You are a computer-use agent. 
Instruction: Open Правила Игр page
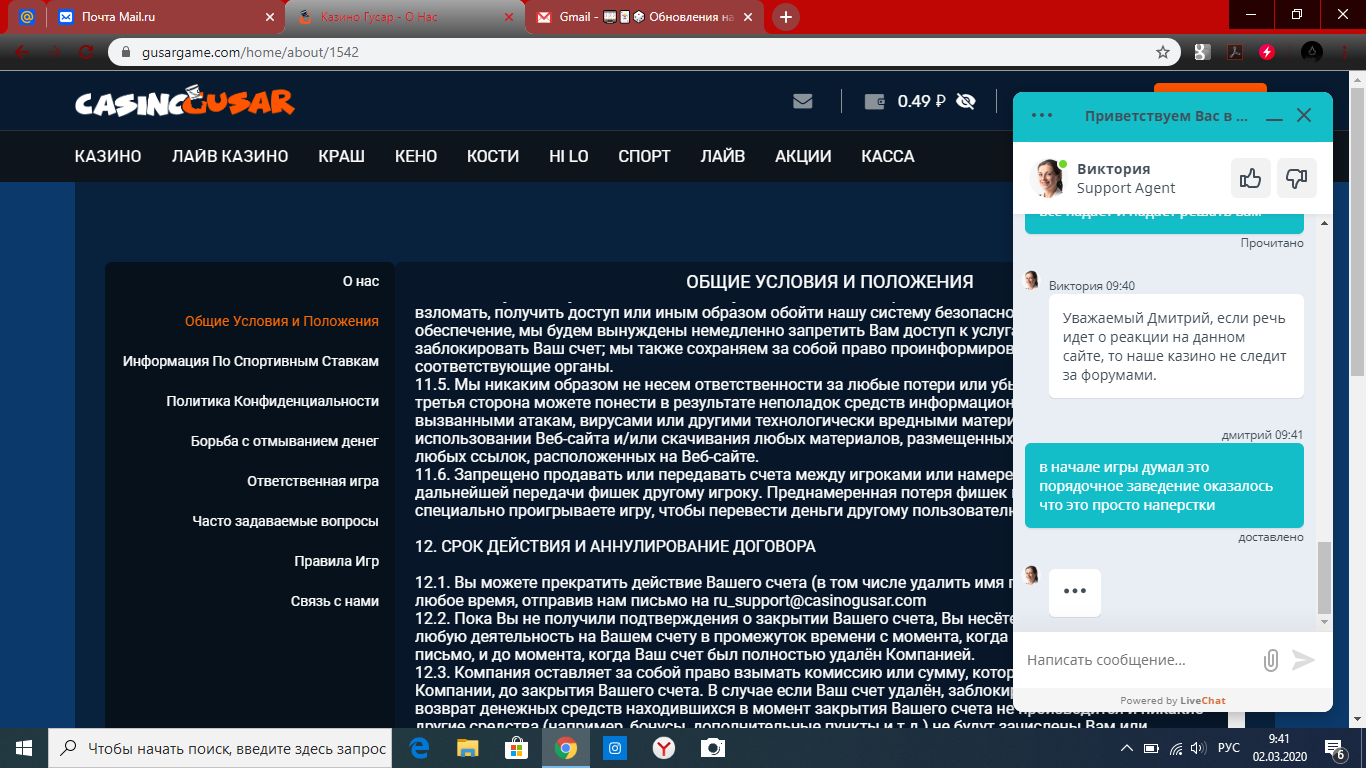[x=337, y=561]
